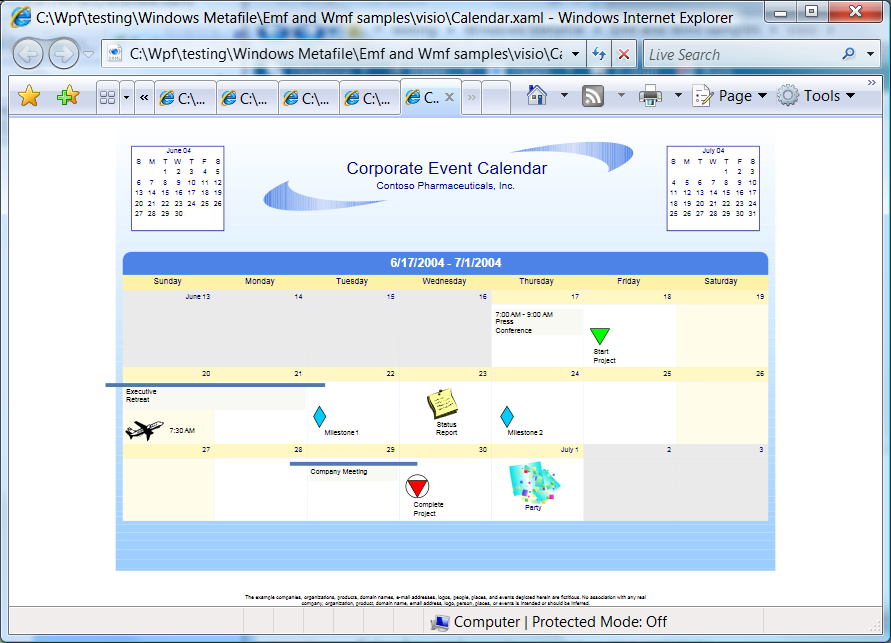
Task: Go to Home page icon
Action: (537, 96)
